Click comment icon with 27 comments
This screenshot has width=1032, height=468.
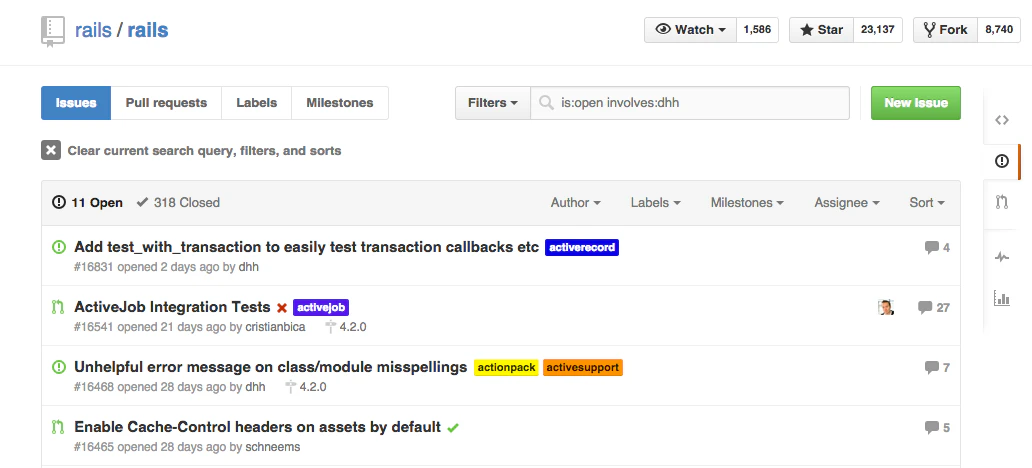click(925, 307)
